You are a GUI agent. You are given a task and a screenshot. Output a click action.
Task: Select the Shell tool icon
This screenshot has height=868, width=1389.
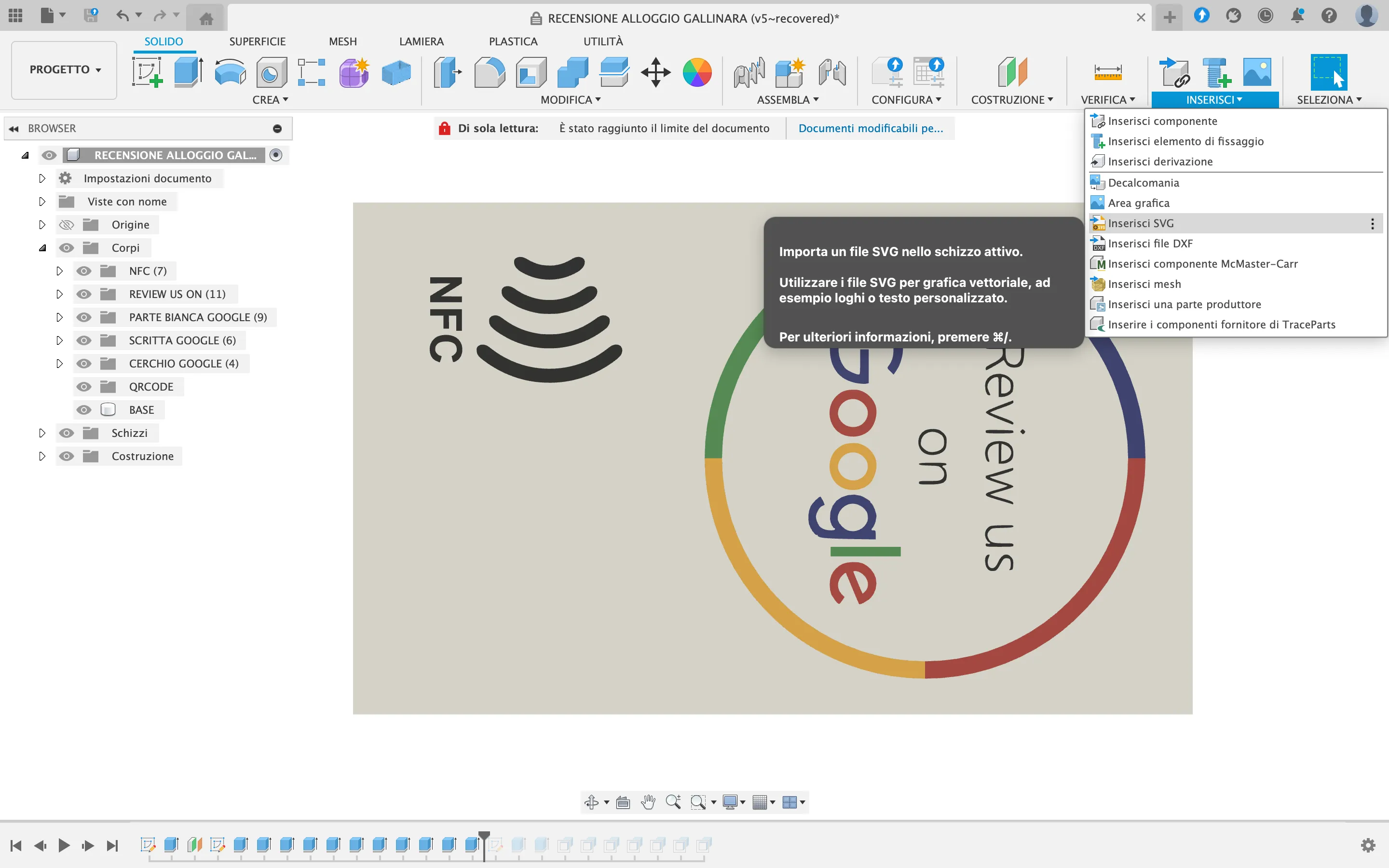click(x=531, y=72)
